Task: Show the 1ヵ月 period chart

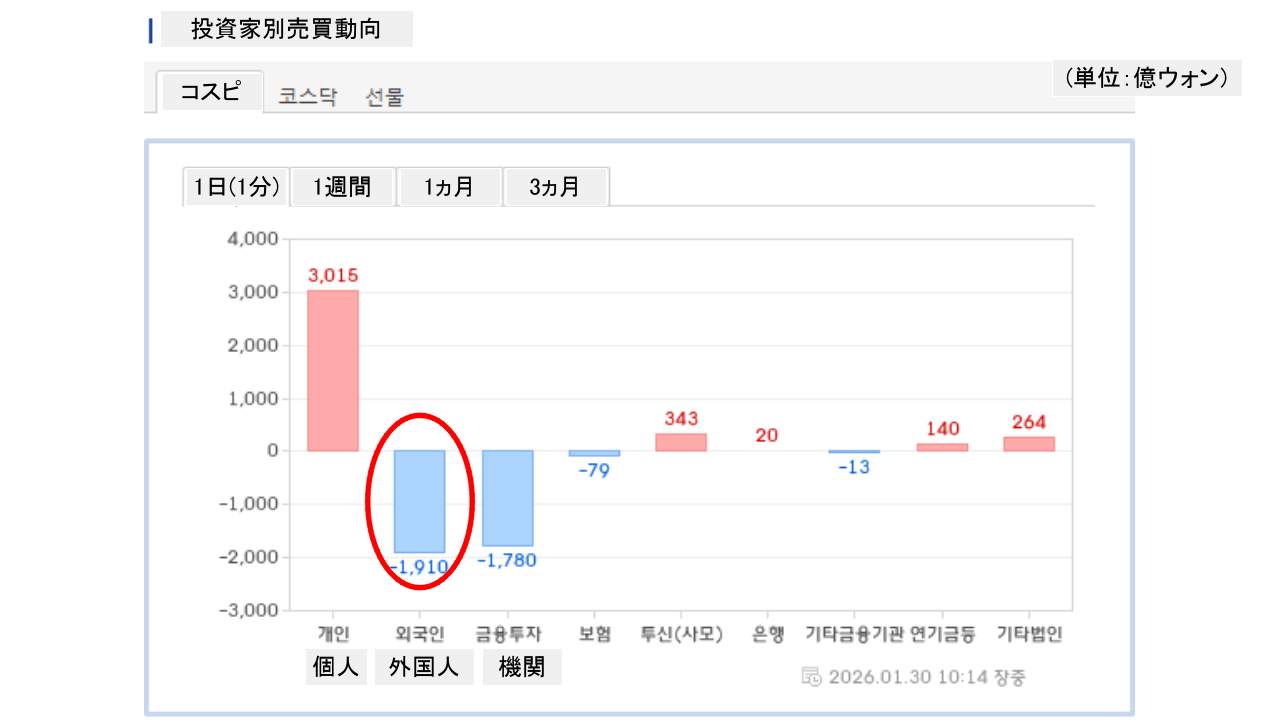Action: 449,187
